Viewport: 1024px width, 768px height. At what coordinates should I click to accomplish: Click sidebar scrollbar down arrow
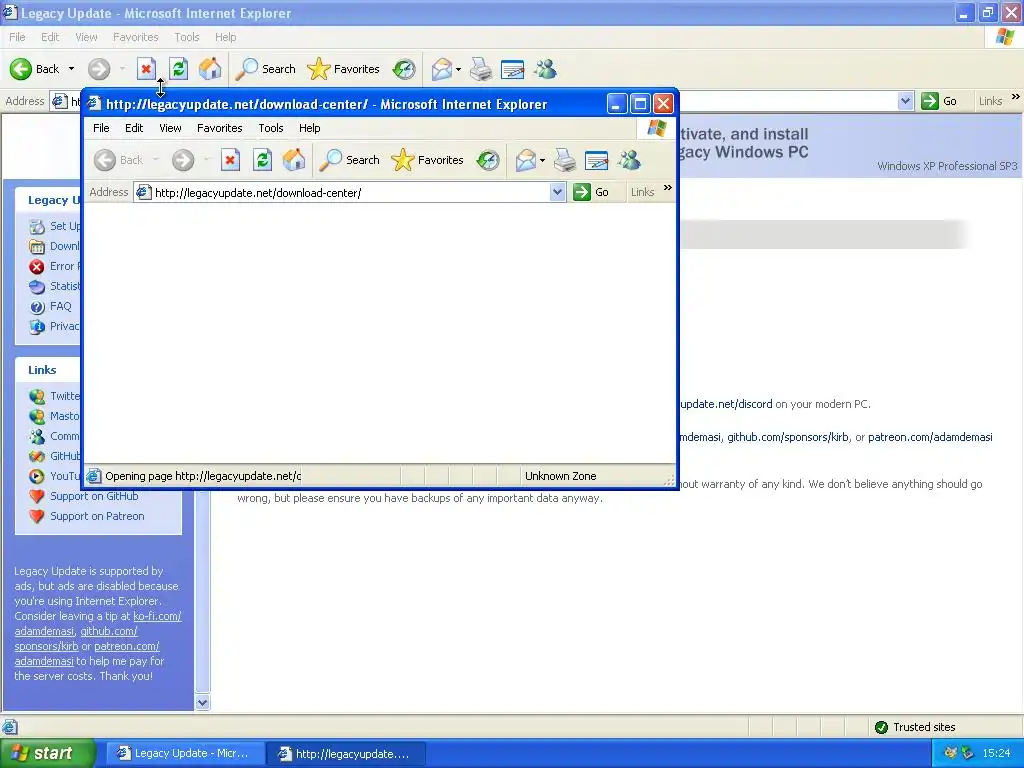coord(202,703)
